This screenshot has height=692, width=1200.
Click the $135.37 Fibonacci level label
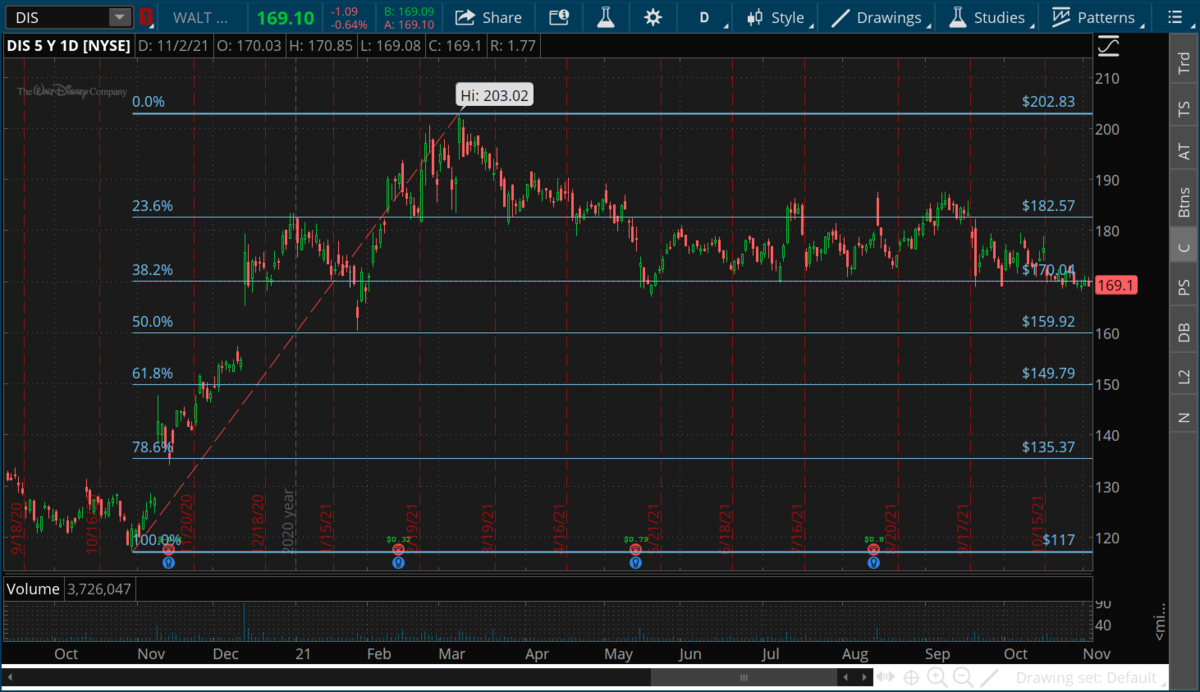coord(1048,447)
